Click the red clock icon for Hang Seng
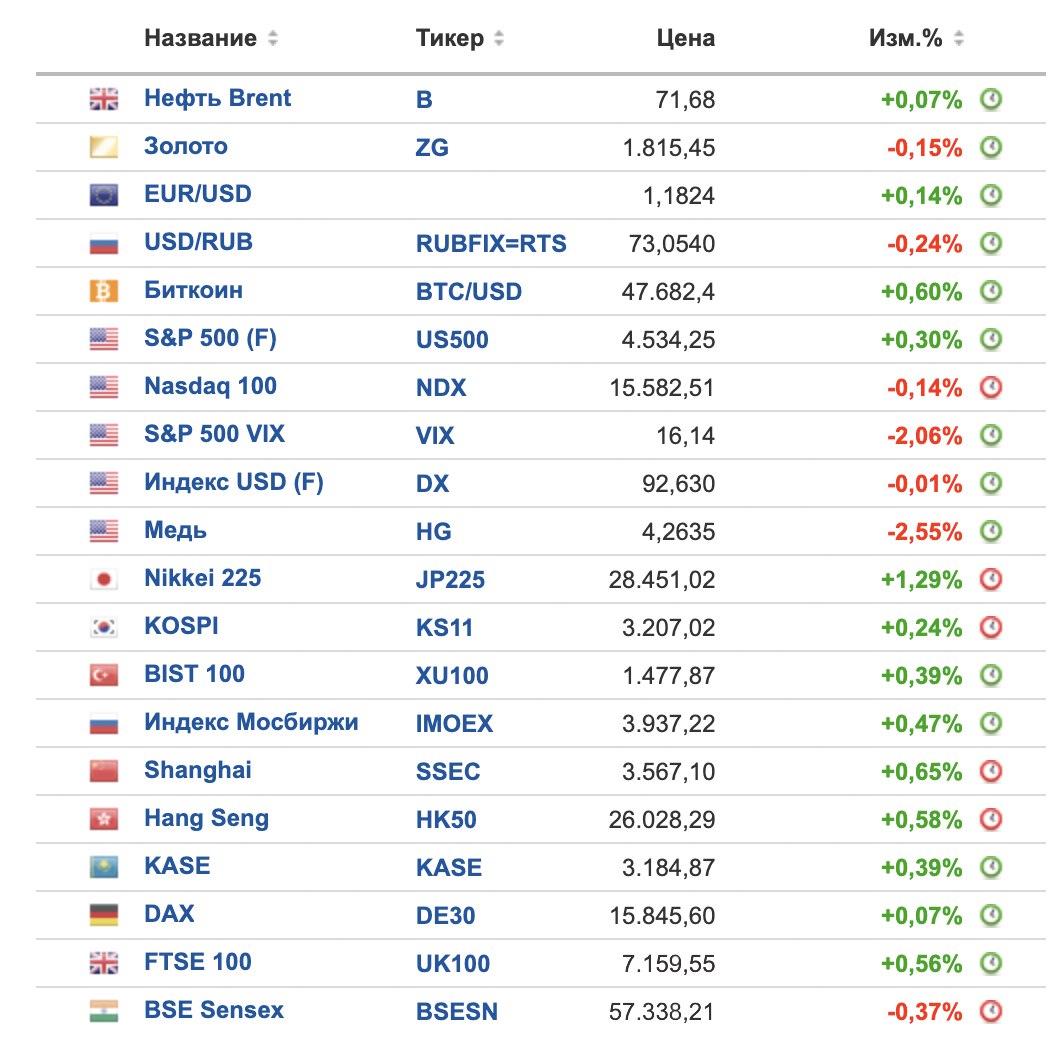1058x1044 pixels. click(990, 819)
